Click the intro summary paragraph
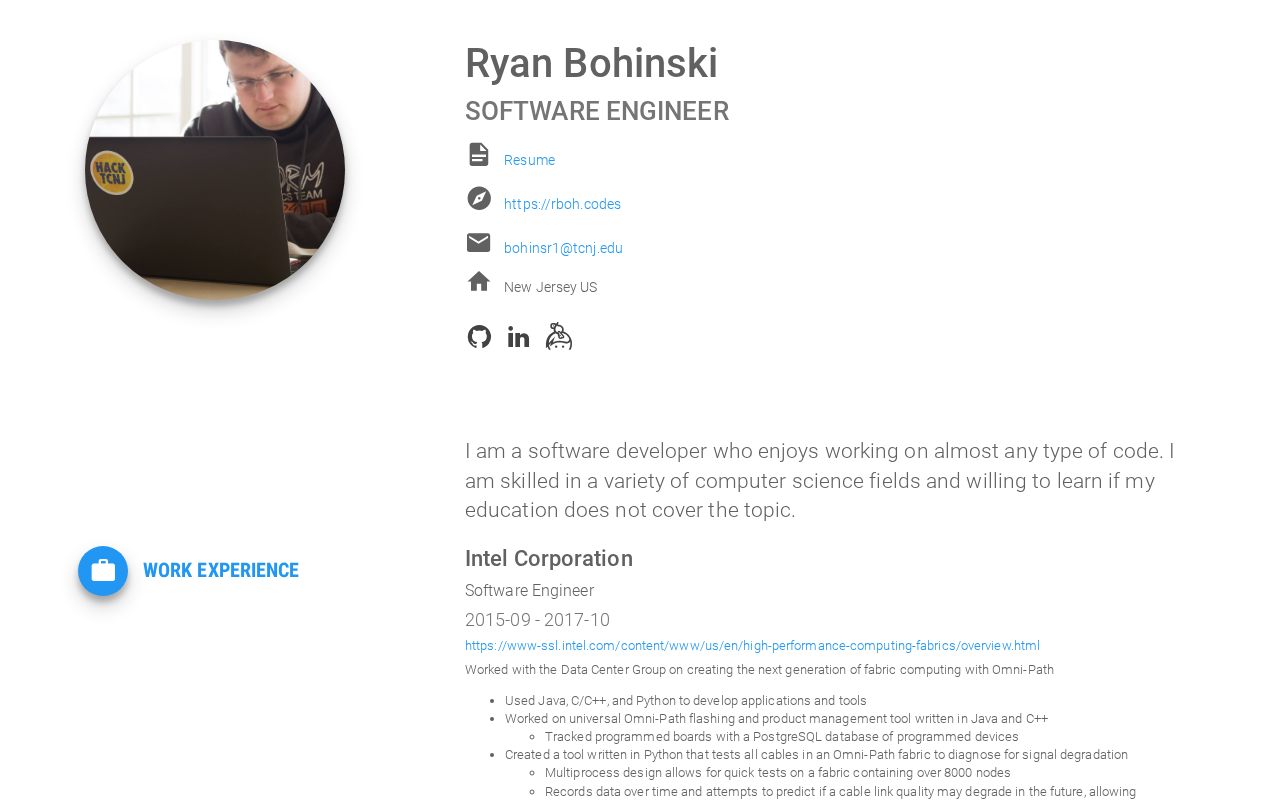 click(820, 481)
